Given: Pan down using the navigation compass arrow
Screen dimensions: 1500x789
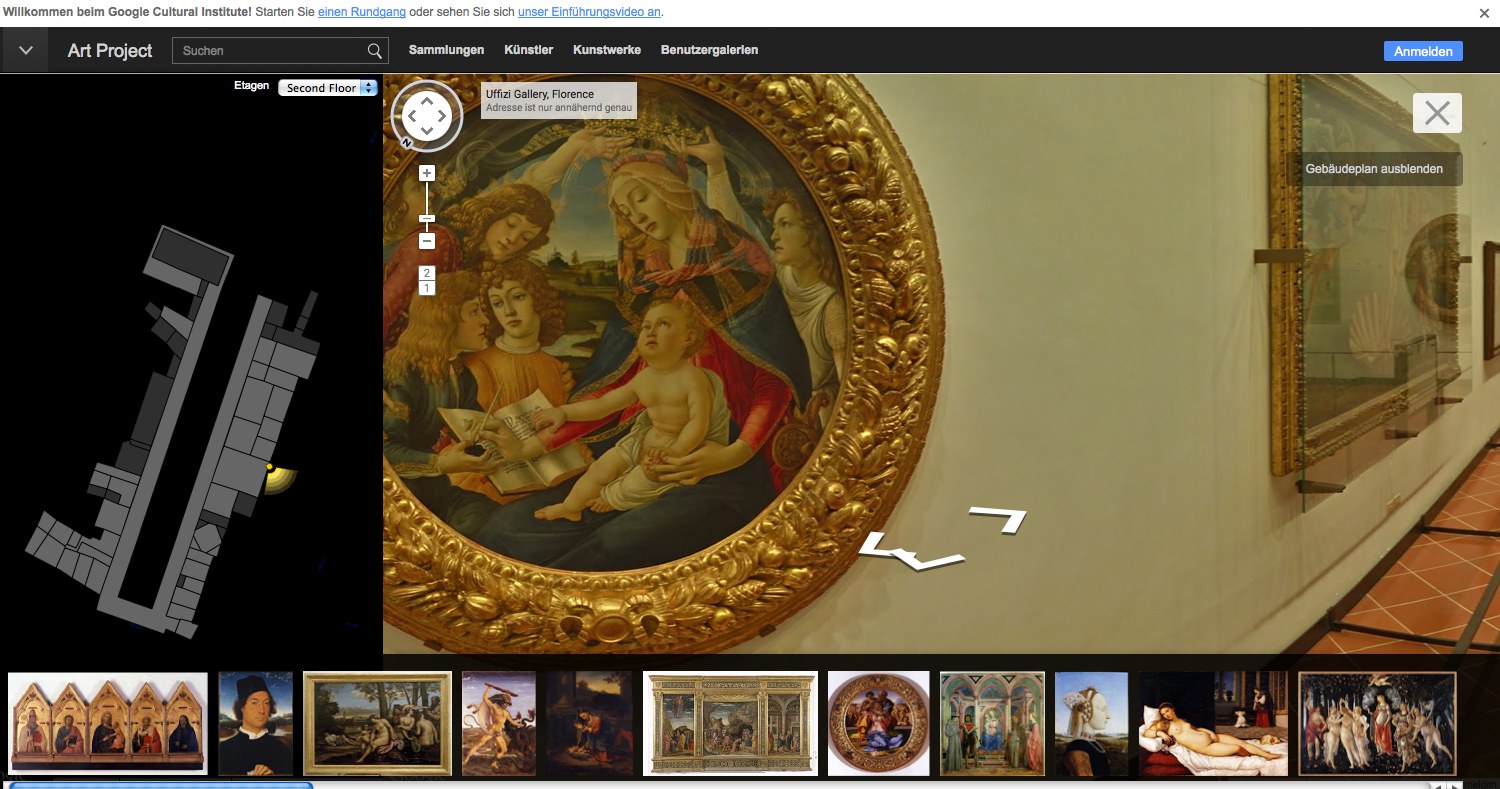Looking at the screenshot, I should [427, 132].
